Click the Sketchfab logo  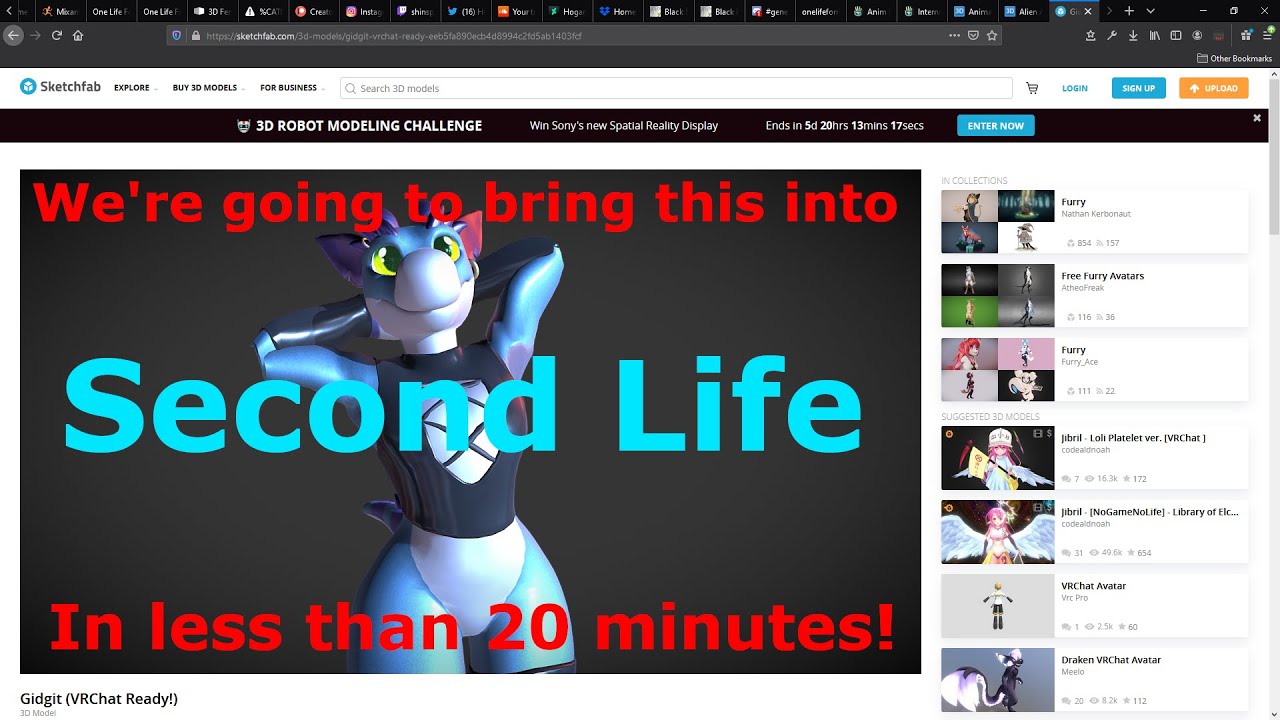[x=60, y=87]
